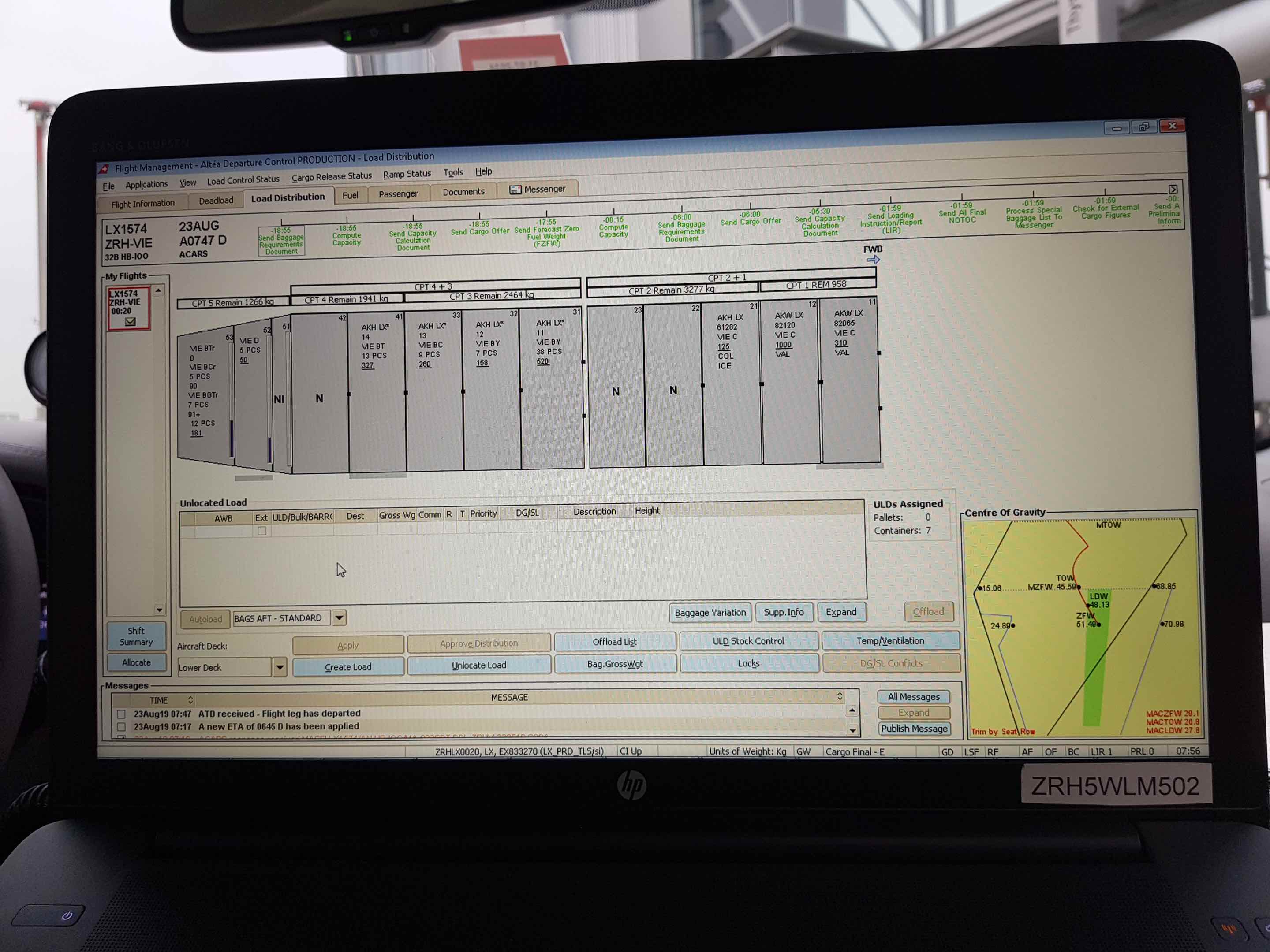Switch to the Fuel tab
1270x952 pixels.
pos(350,195)
